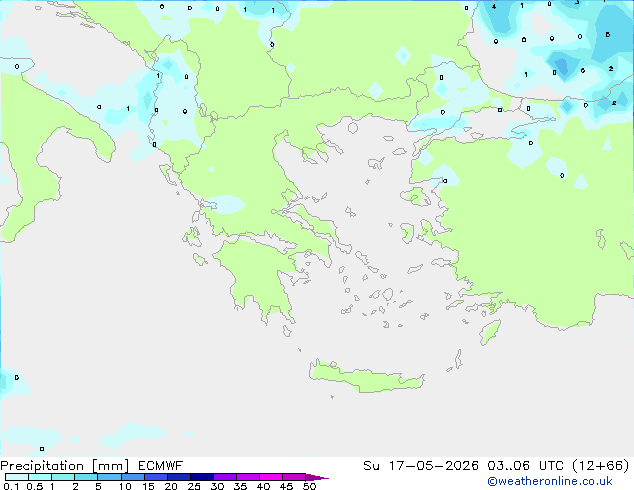Image resolution: width=634 pixels, height=490 pixels.
Task: Click the 2 to 5 mm legend swatch
Action: tap(86, 477)
